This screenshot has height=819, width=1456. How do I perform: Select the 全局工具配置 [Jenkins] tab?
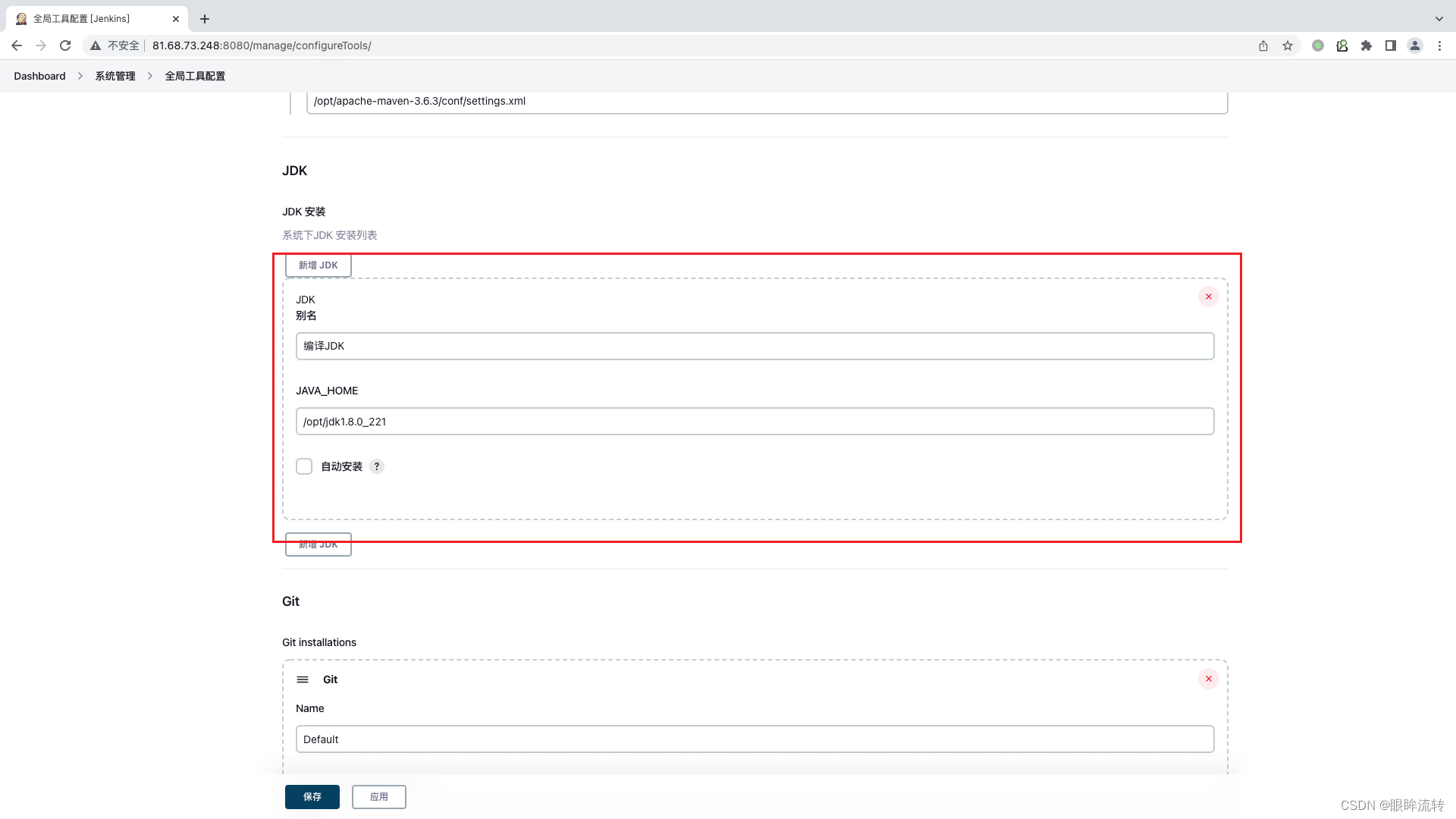click(97, 19)
